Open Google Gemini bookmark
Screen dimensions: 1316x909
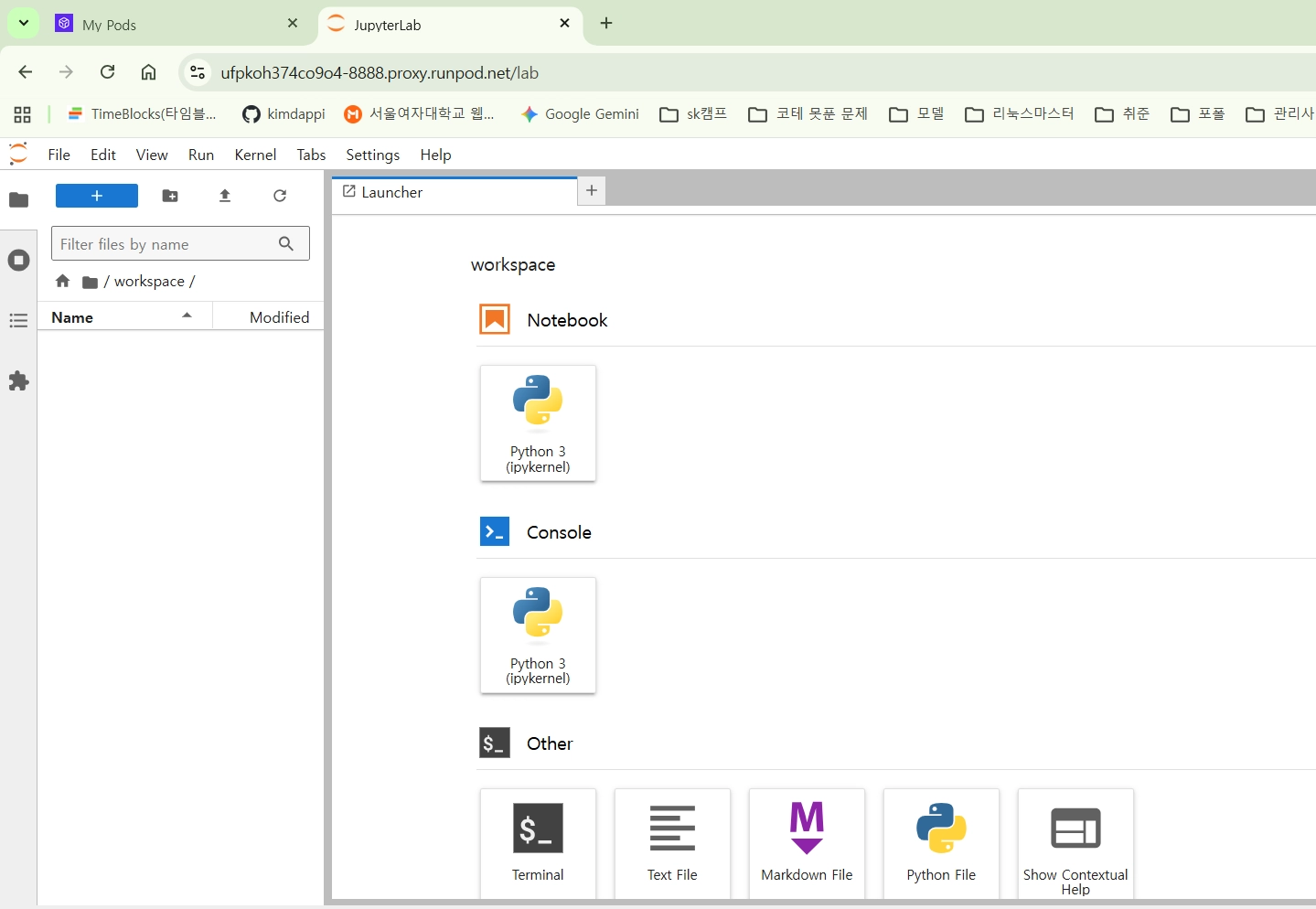click(580, 114)
